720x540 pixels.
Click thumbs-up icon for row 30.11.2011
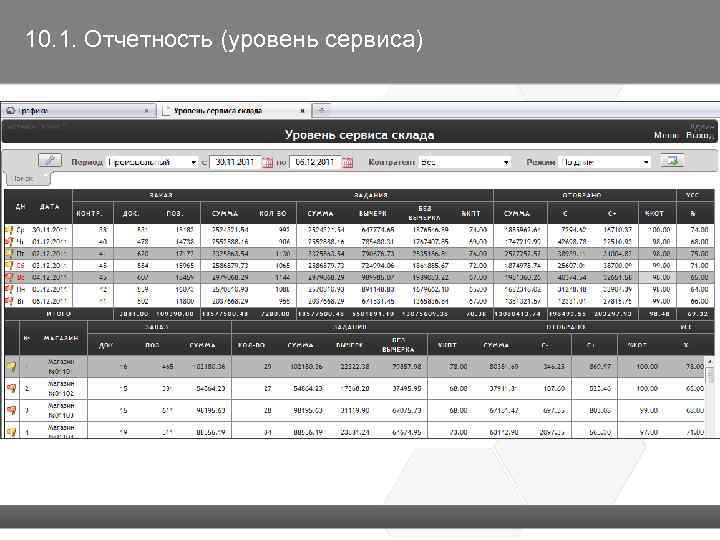(x=9, y=229)
